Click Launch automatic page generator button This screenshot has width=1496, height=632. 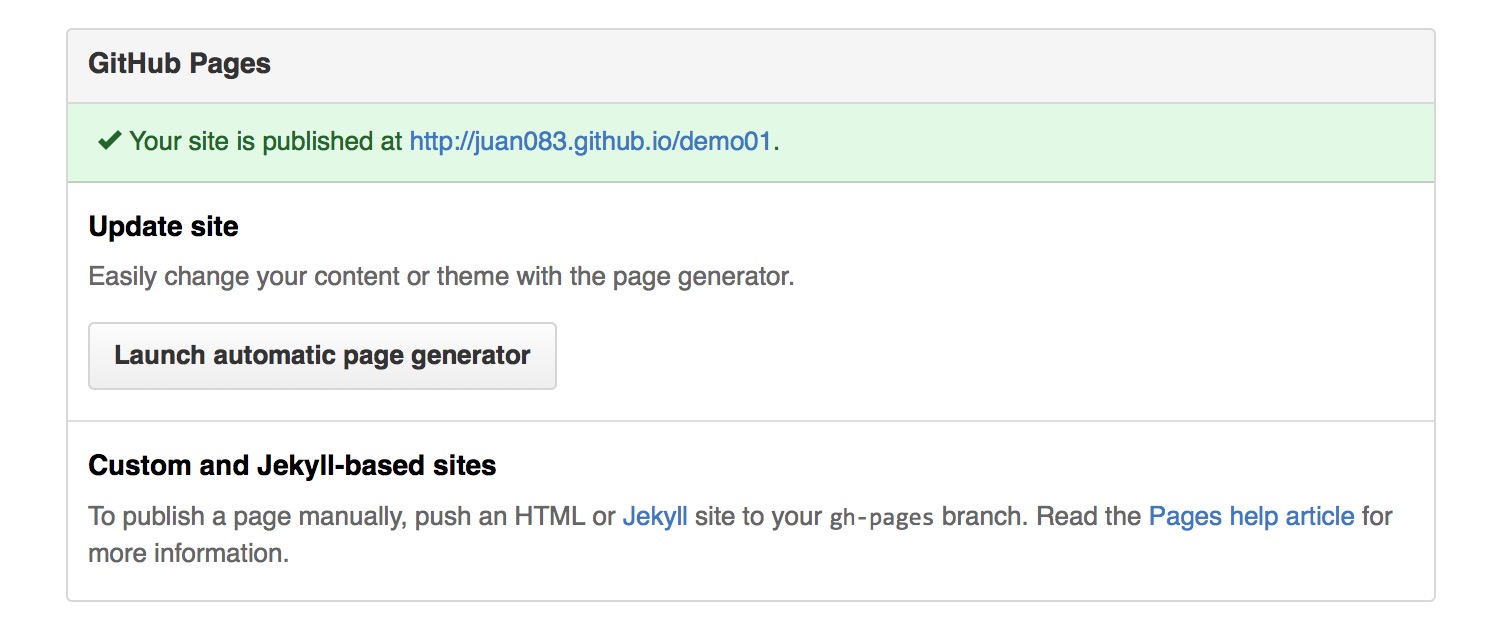[322, 356]
